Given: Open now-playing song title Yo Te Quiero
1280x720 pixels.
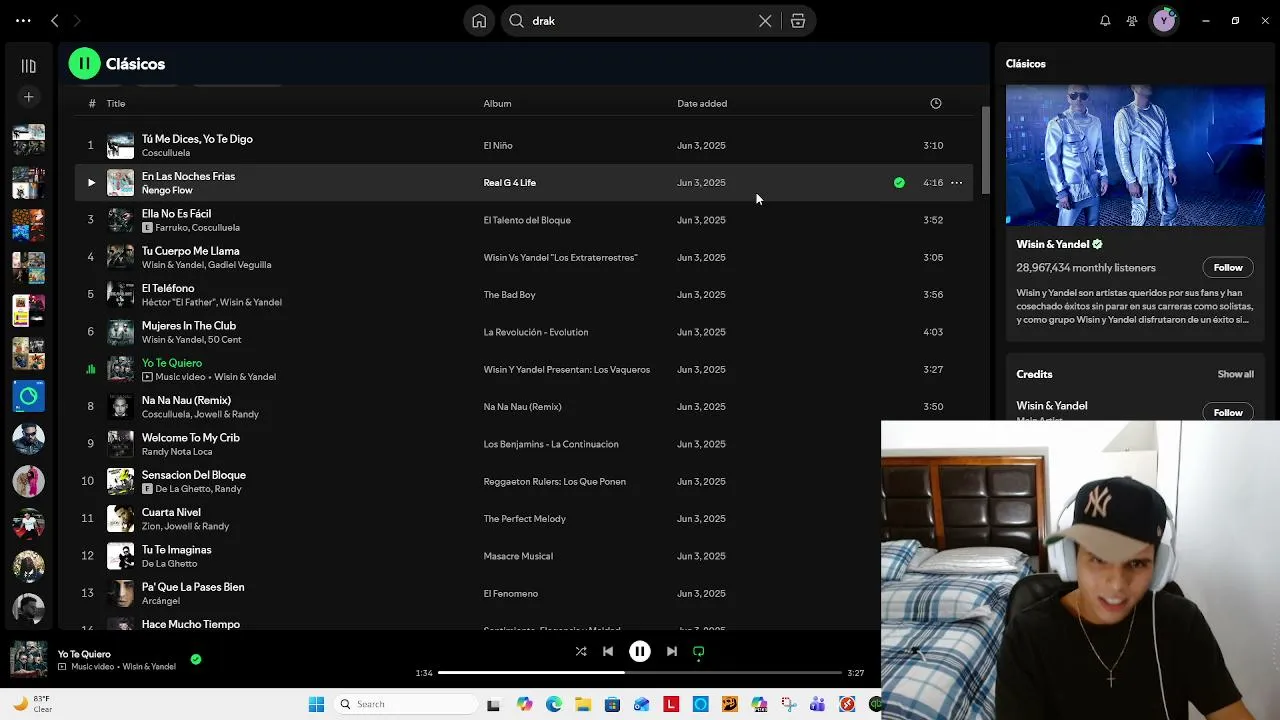Looking at the screenshot, I should coord(84,654).
